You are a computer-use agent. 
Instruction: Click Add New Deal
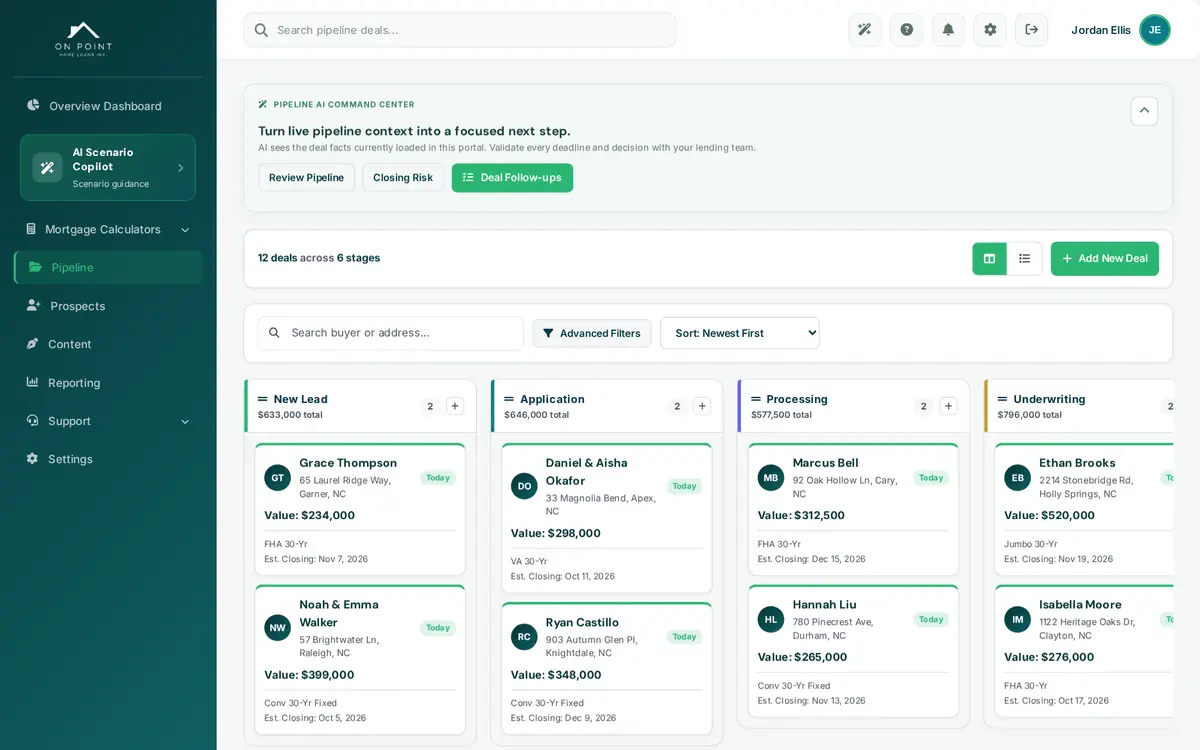click(1105, 259)
